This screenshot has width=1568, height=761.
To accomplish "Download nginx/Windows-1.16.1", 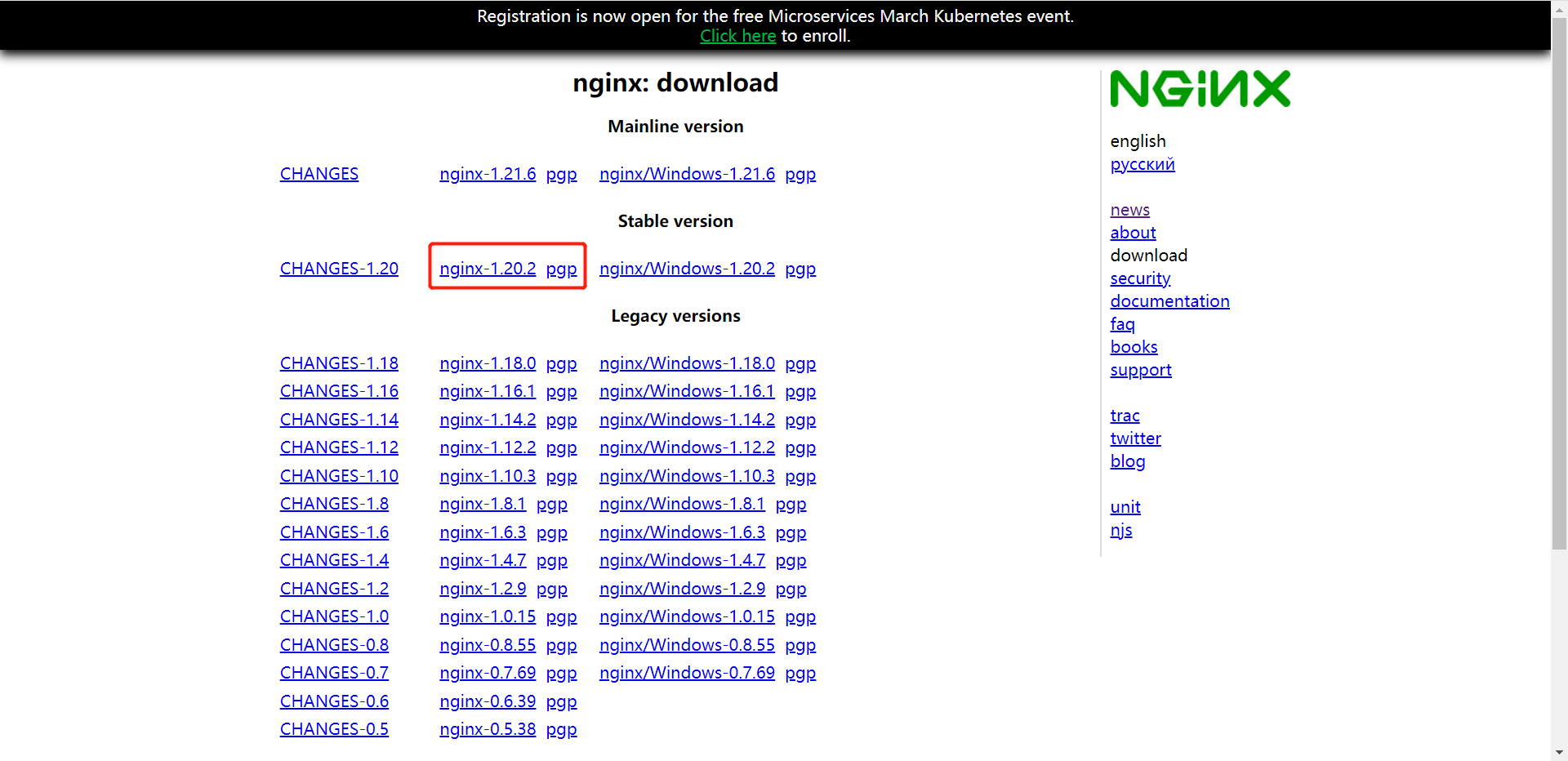I will tap(687, 391).
